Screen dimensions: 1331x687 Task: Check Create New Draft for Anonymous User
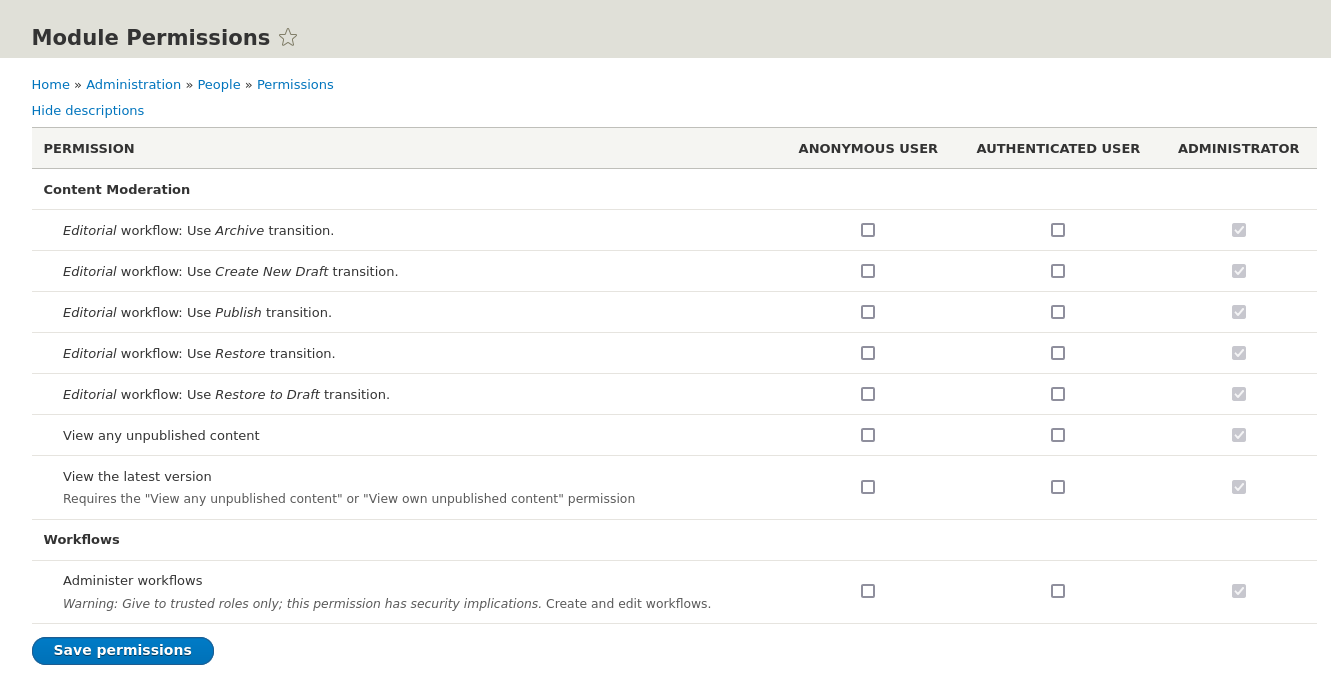tap(867, 271)
